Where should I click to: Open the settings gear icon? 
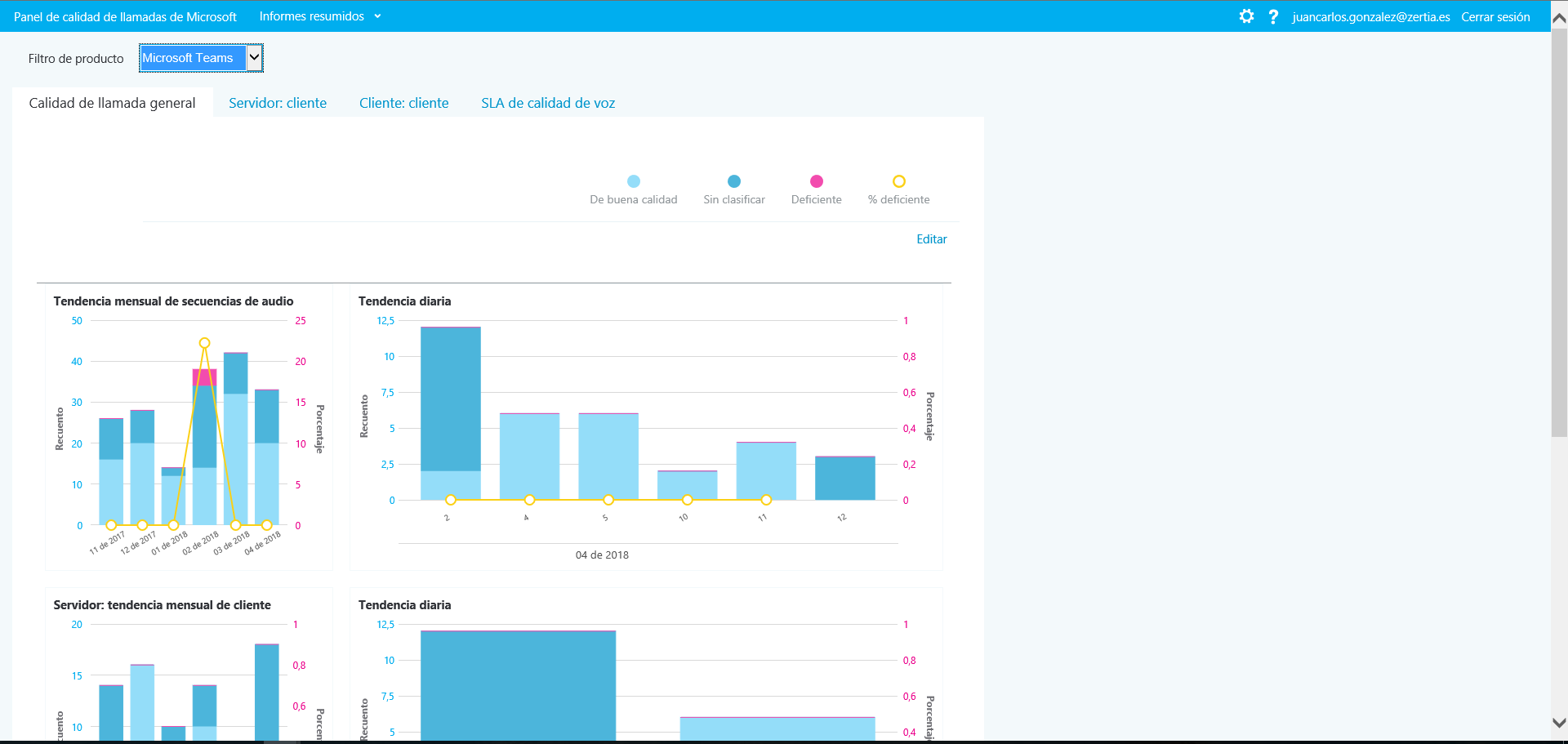(1246, 16)
